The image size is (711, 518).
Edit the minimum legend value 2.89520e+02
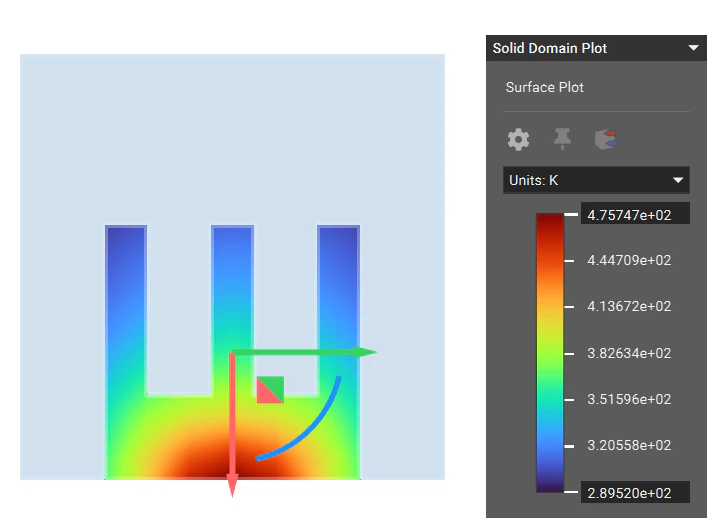tap(635, 492)
